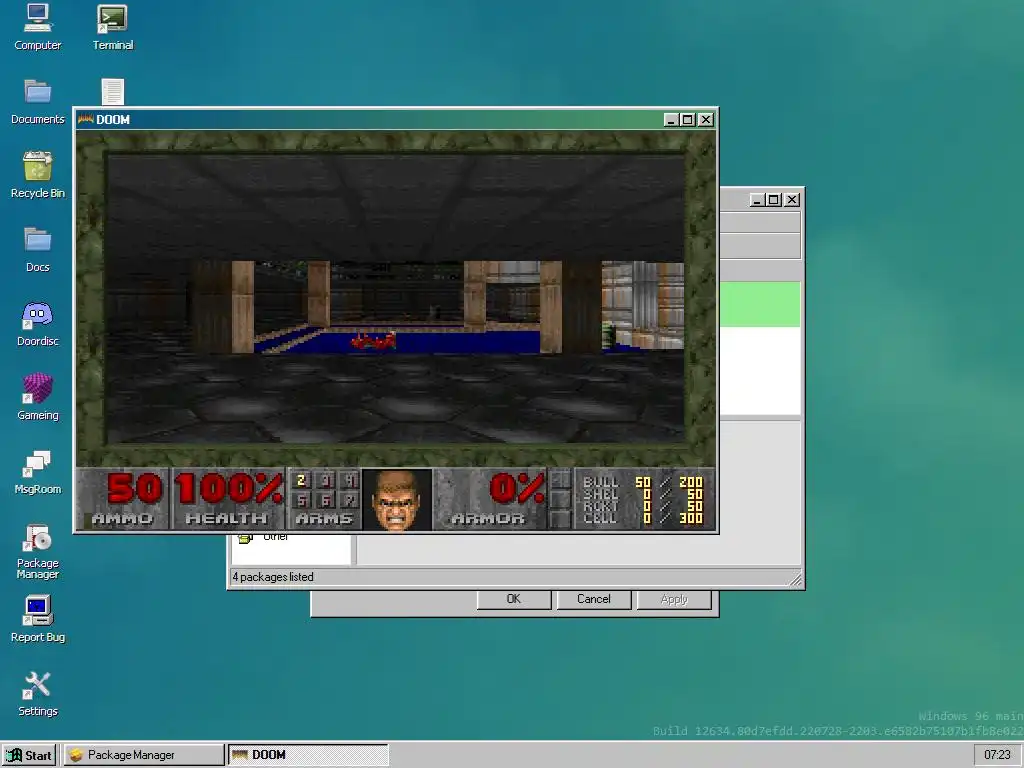
Task: Select the DOOM taskbar button
Action: pos(308,755)
